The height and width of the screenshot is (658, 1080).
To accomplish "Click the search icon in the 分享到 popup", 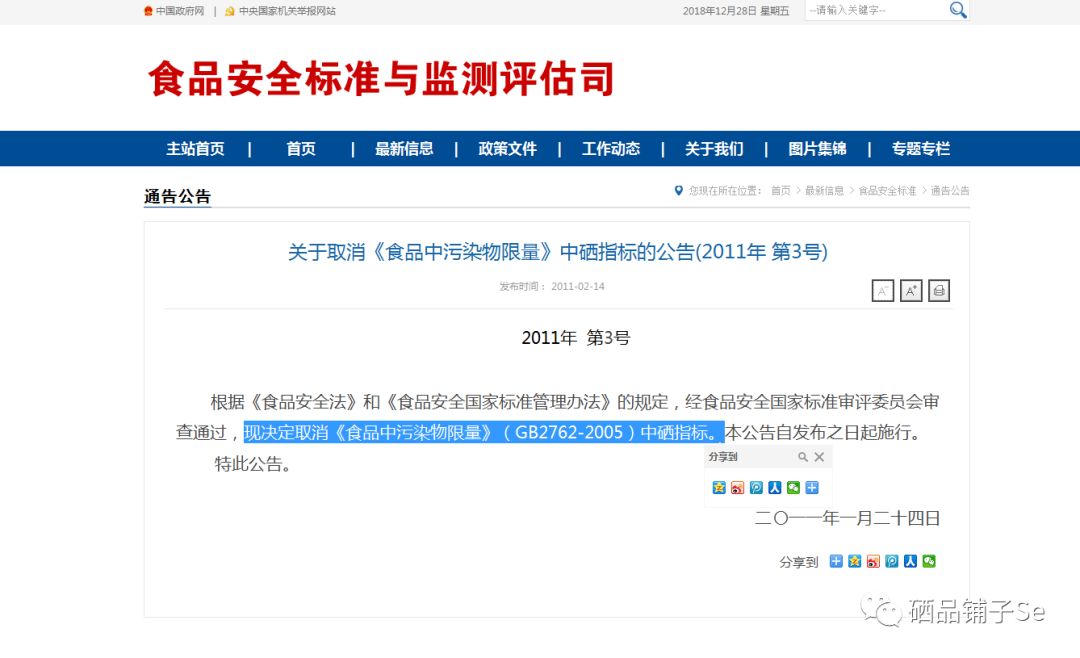I will coord(802,457).
